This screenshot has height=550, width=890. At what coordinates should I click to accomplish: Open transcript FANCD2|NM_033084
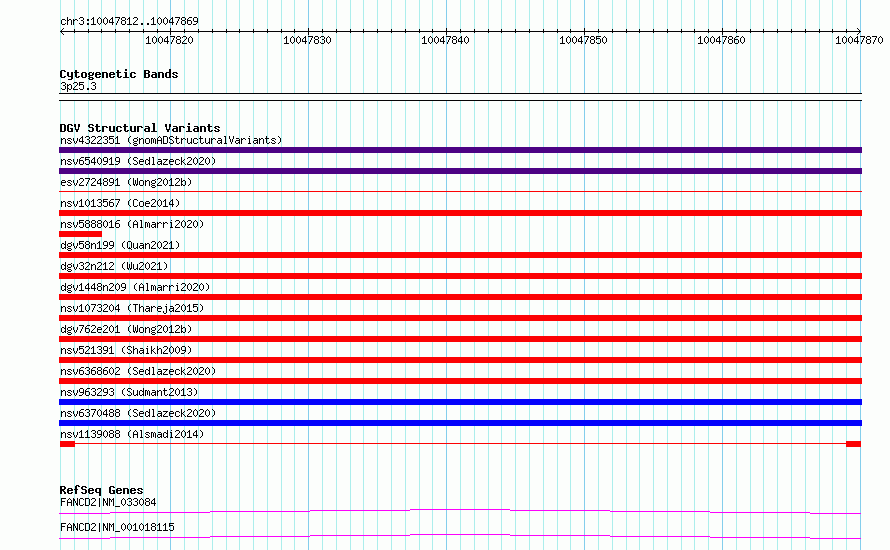click(x=108, y=502)
